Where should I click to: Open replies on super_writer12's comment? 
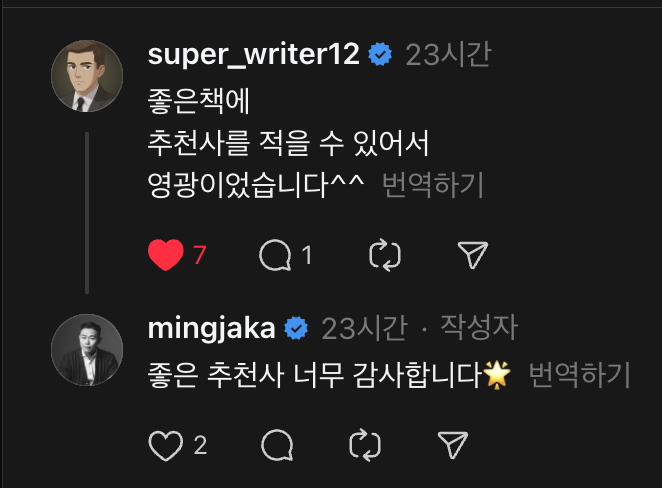[275, 256]
